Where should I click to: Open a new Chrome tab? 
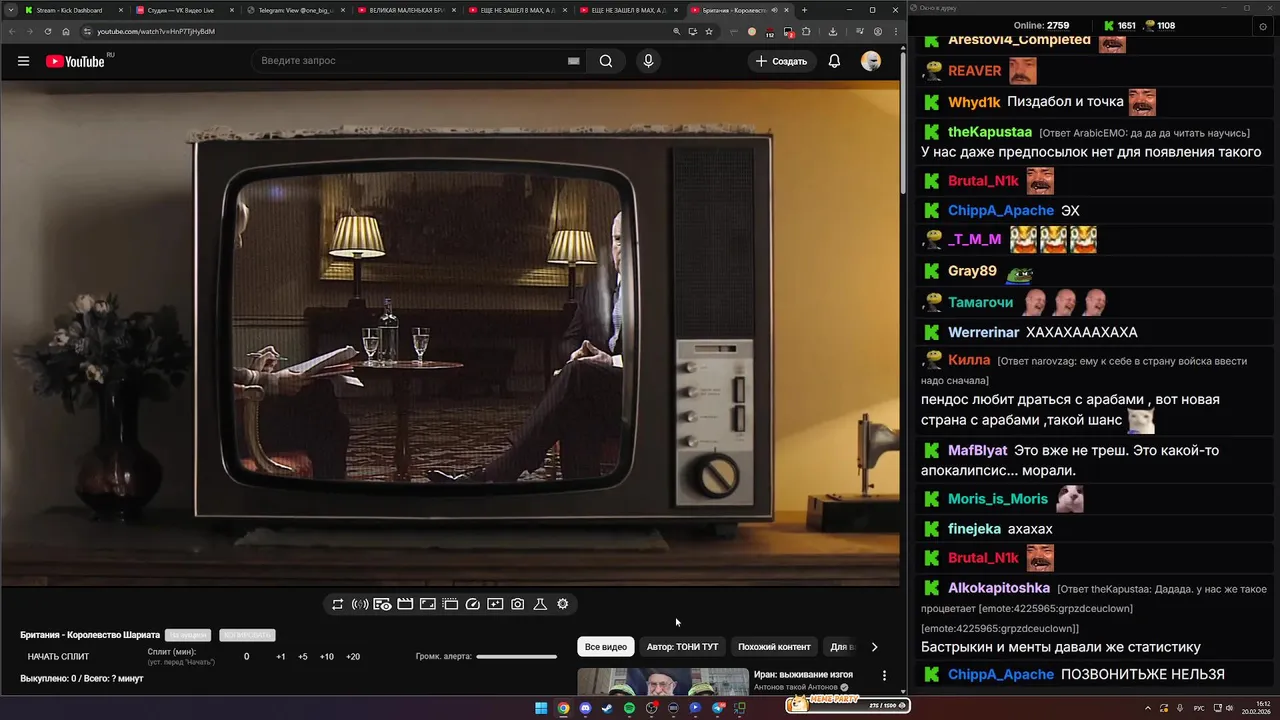pos(804,10)
